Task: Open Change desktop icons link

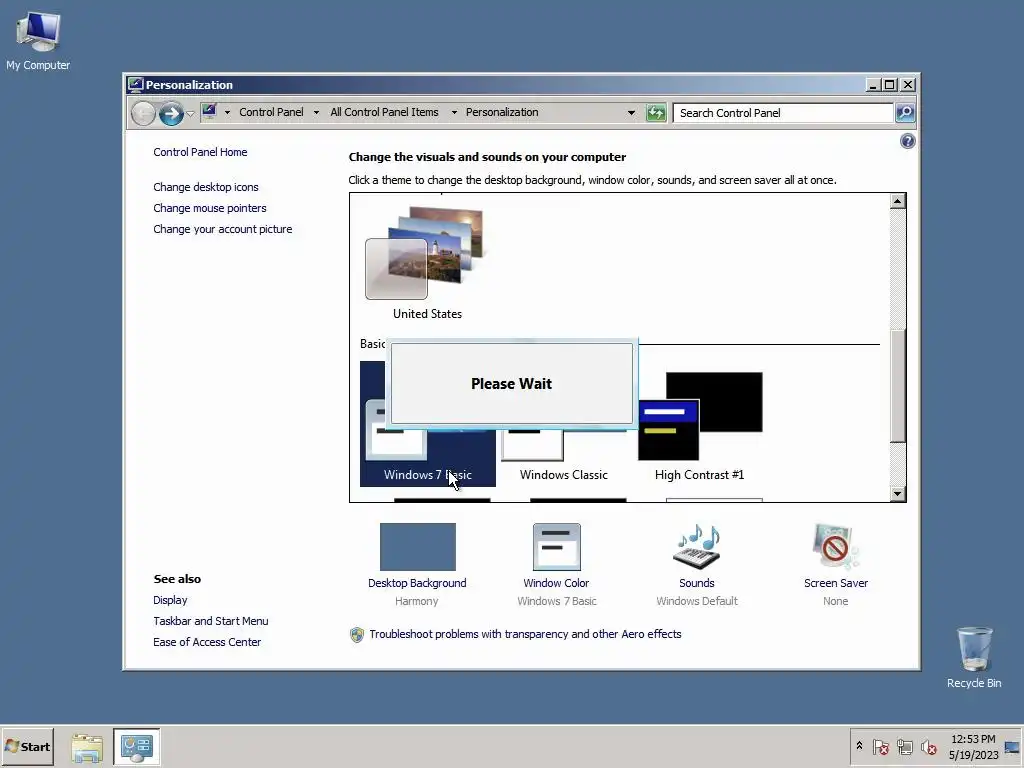Action: click(x=206, y=187)
